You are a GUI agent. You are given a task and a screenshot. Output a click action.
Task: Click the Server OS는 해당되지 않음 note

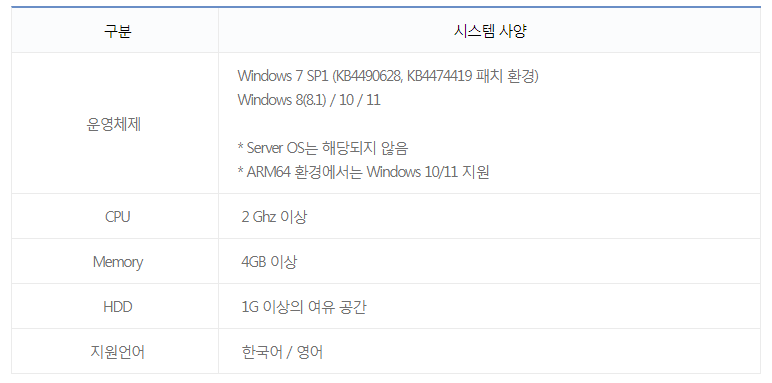(322, 148)
